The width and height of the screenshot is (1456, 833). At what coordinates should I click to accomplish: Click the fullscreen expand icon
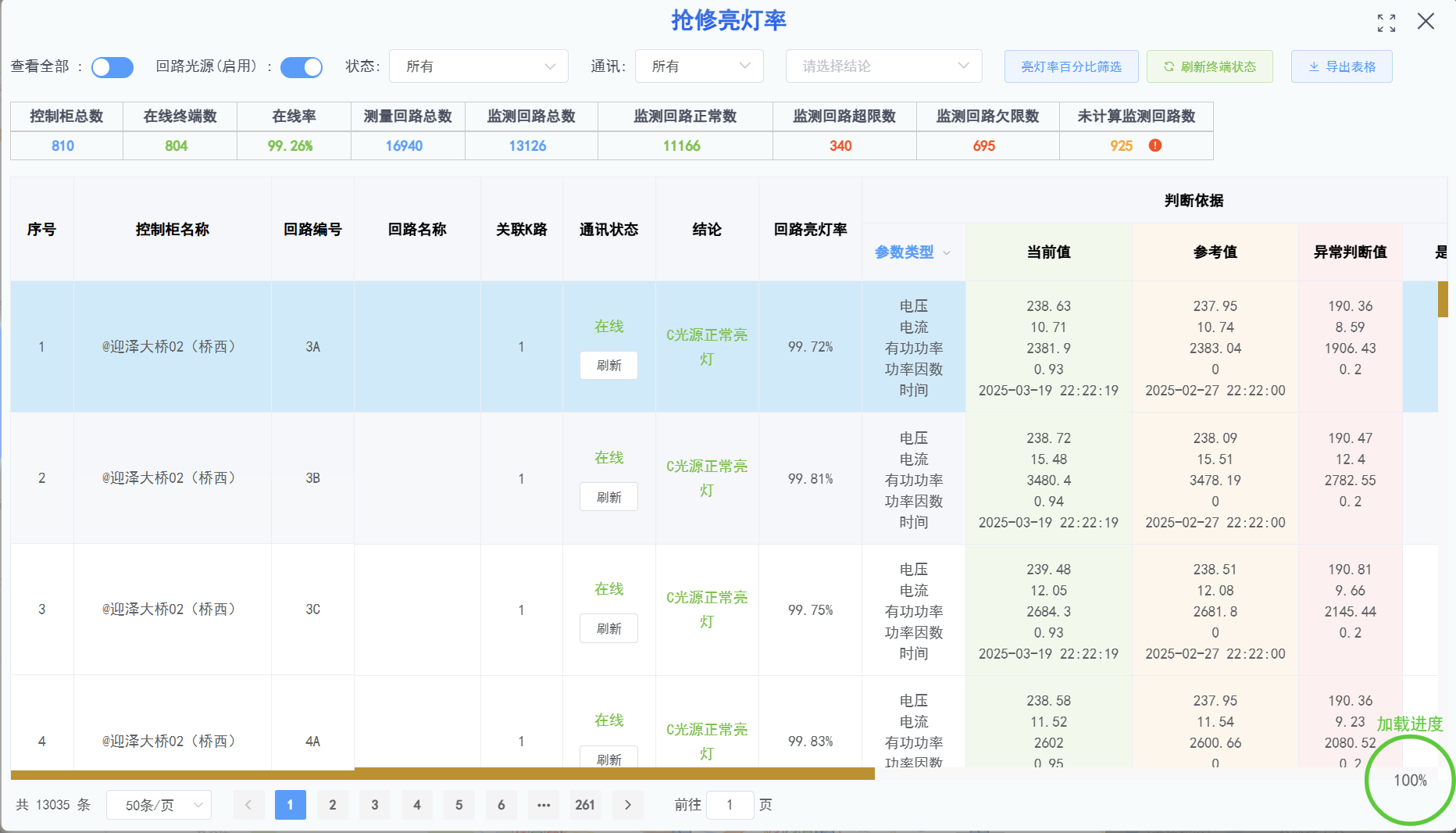(1386, 23)
